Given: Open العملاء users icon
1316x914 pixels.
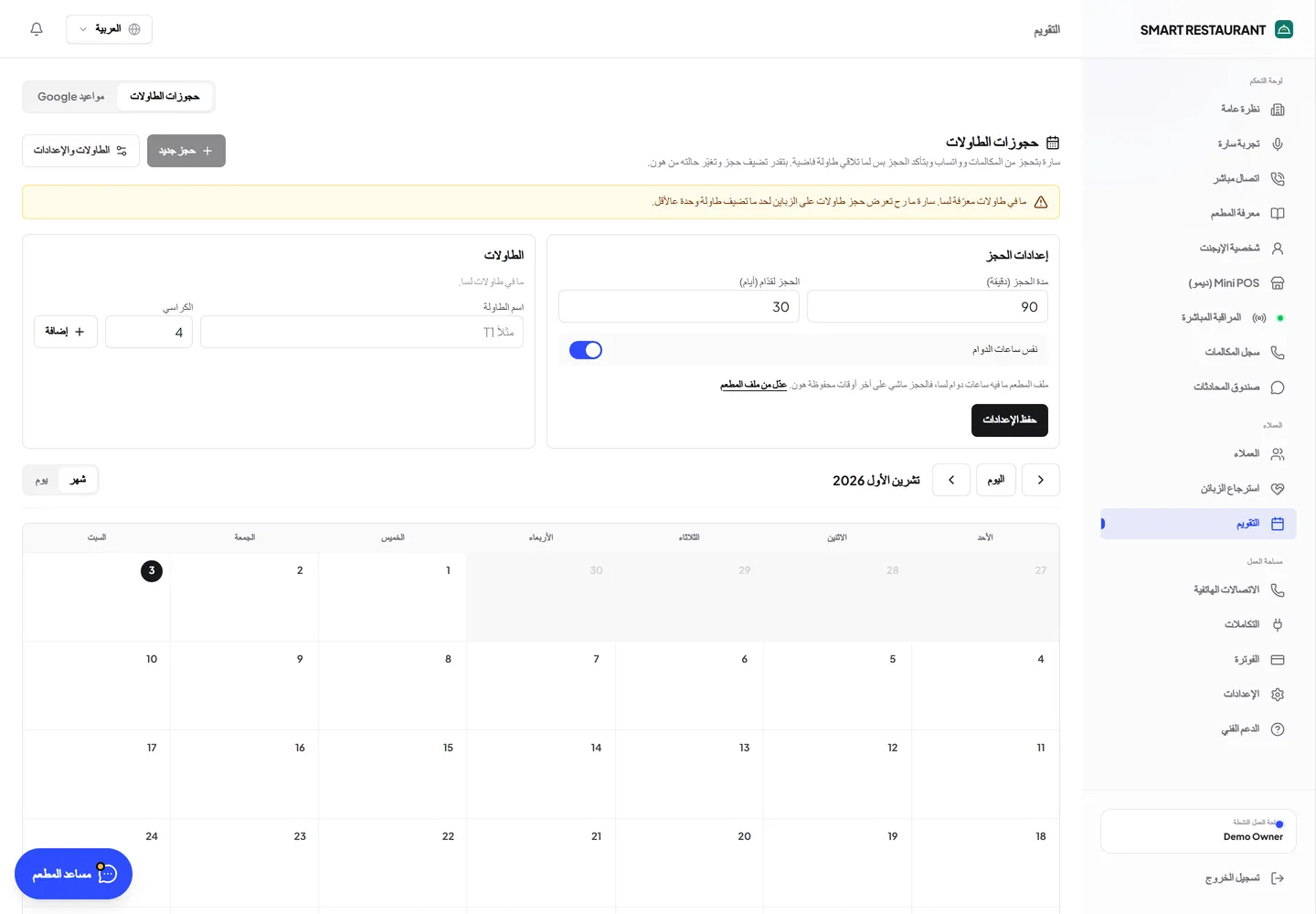Looking at the screenshot, I should 1278,454.
